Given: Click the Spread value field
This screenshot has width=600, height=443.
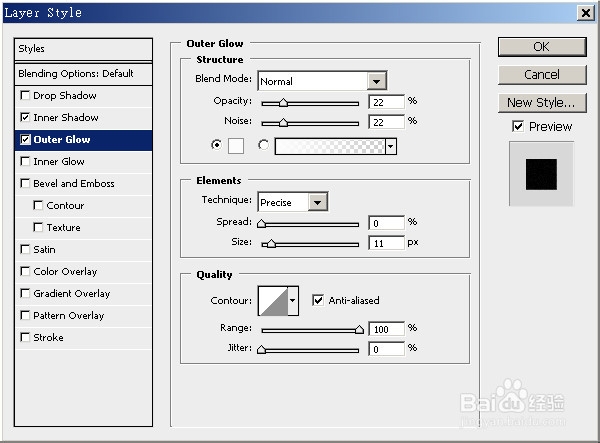Looking at the screenshot, I should point(386,223).
